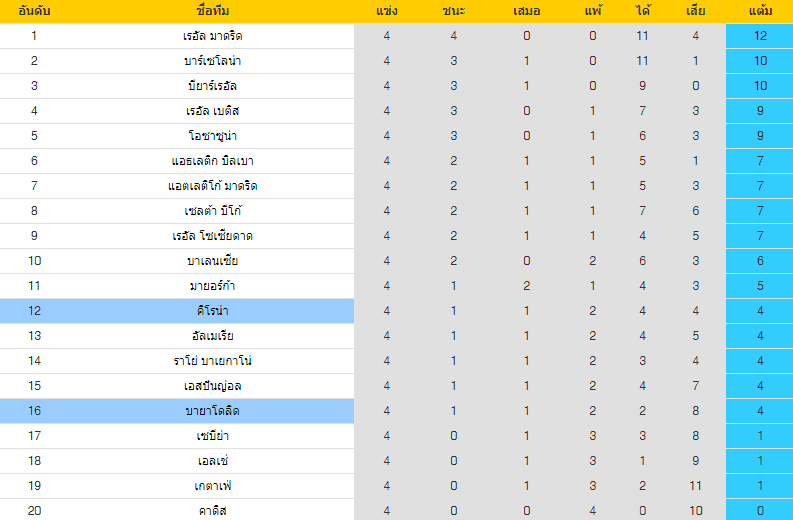Image resolution: width=793 pixels, height=520 pixels.
Task: Click points value 5 for มายอร์ก้า
Action: click(x=760, y=286)
